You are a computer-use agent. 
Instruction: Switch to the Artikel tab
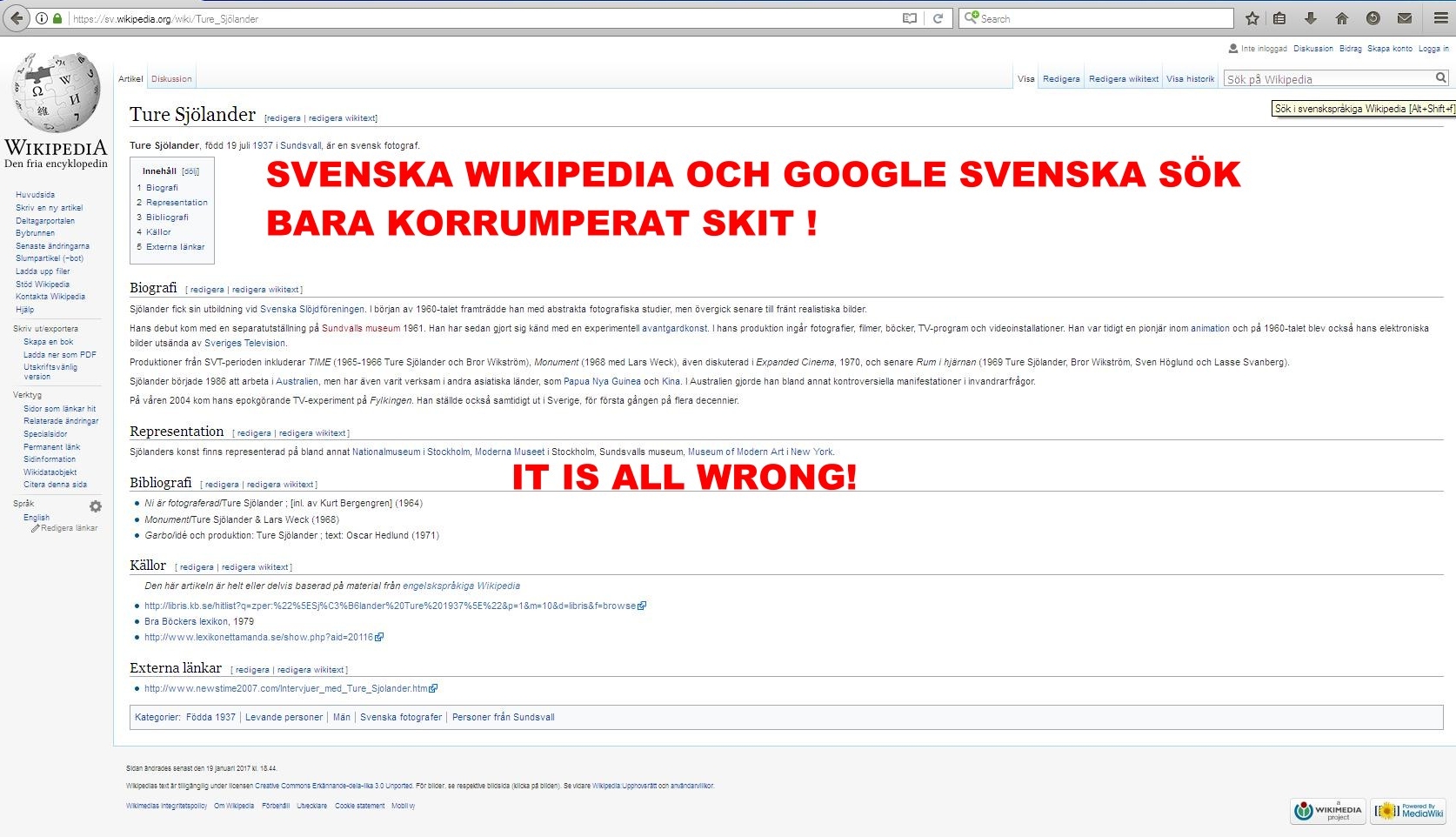(130, 79)
